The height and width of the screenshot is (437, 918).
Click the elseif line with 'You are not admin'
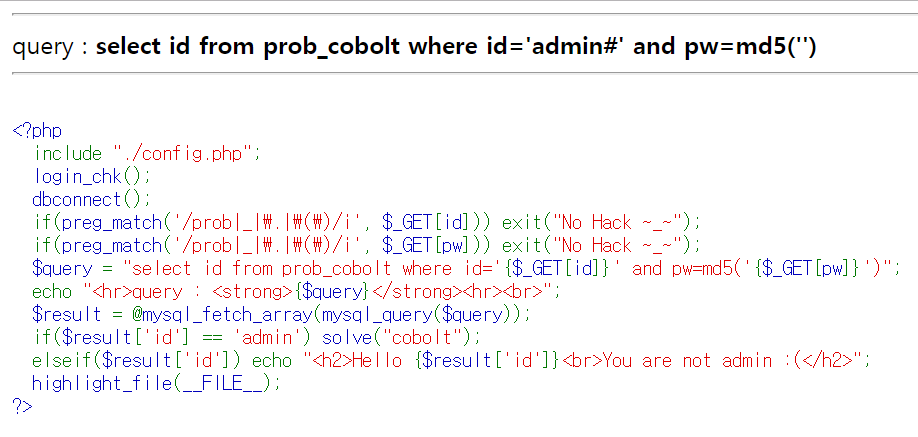point(452,360)
